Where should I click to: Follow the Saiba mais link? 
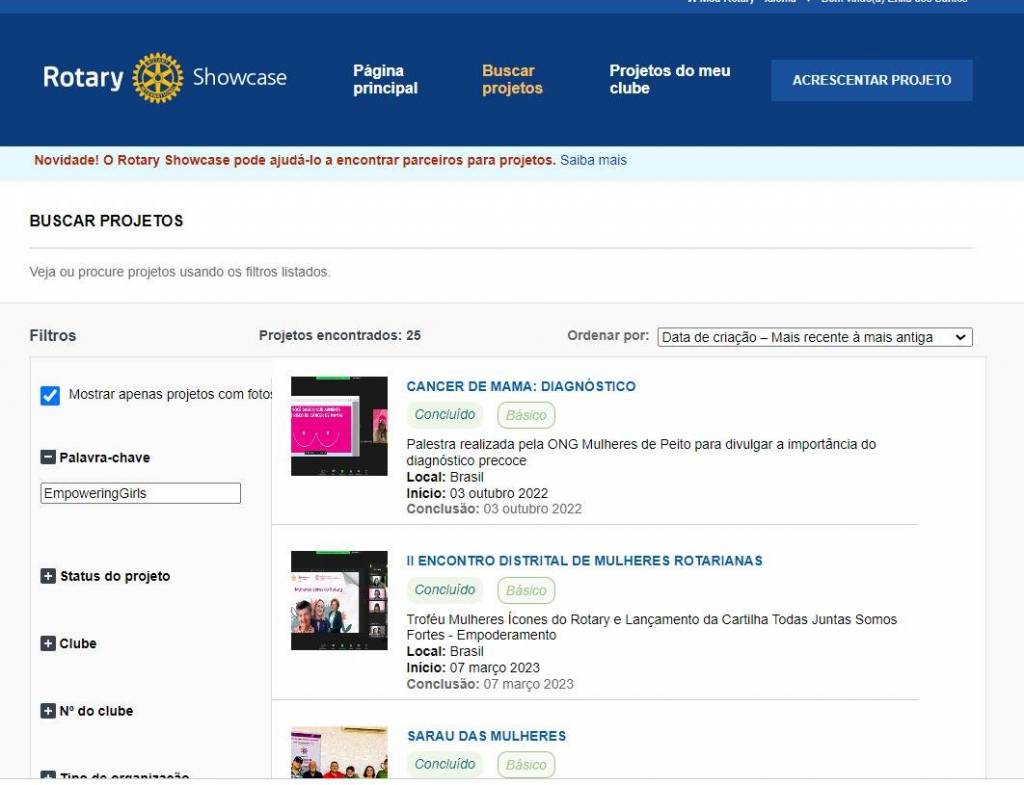click(593, 160)
